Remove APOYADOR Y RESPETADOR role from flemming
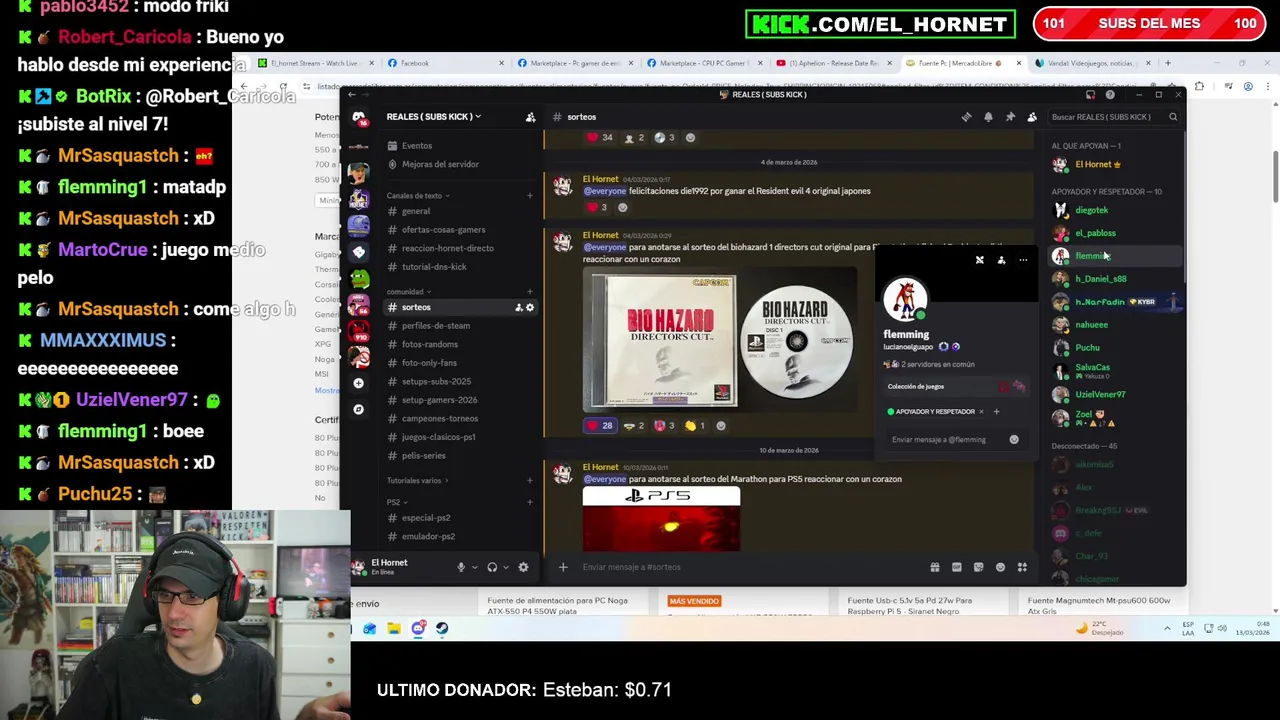 pyautogui.click(x=981, y=411)
